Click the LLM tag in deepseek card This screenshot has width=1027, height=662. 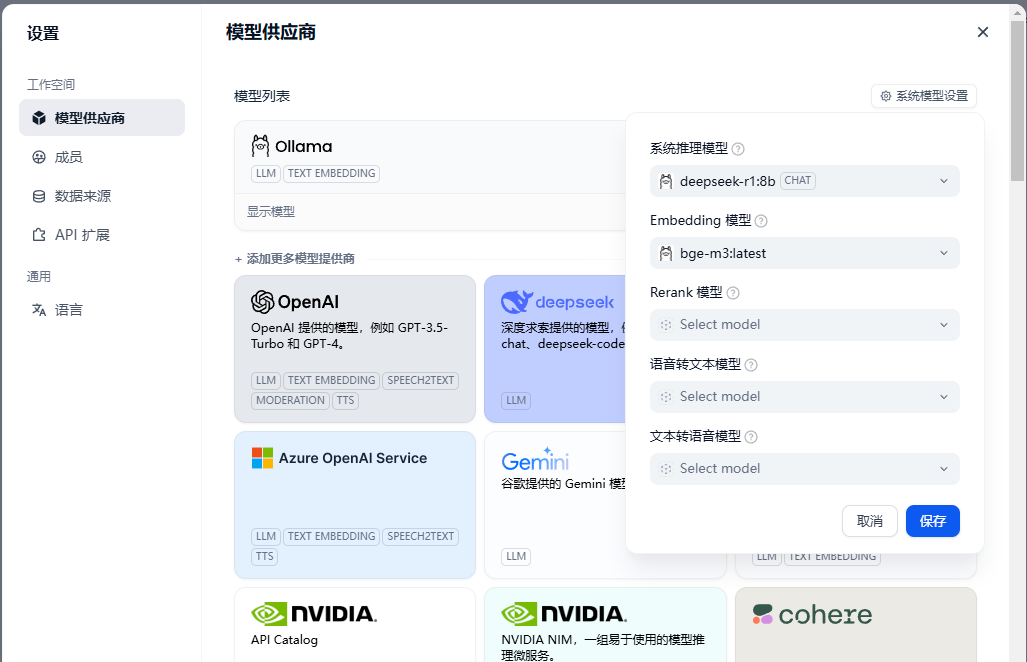[x=516, y=400]
